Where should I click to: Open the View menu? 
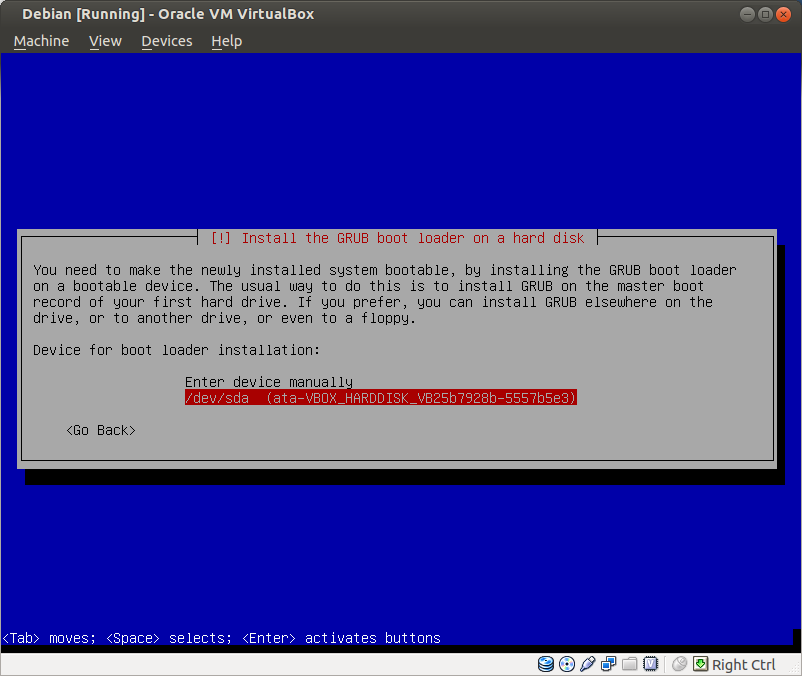[x=105, y=41]
